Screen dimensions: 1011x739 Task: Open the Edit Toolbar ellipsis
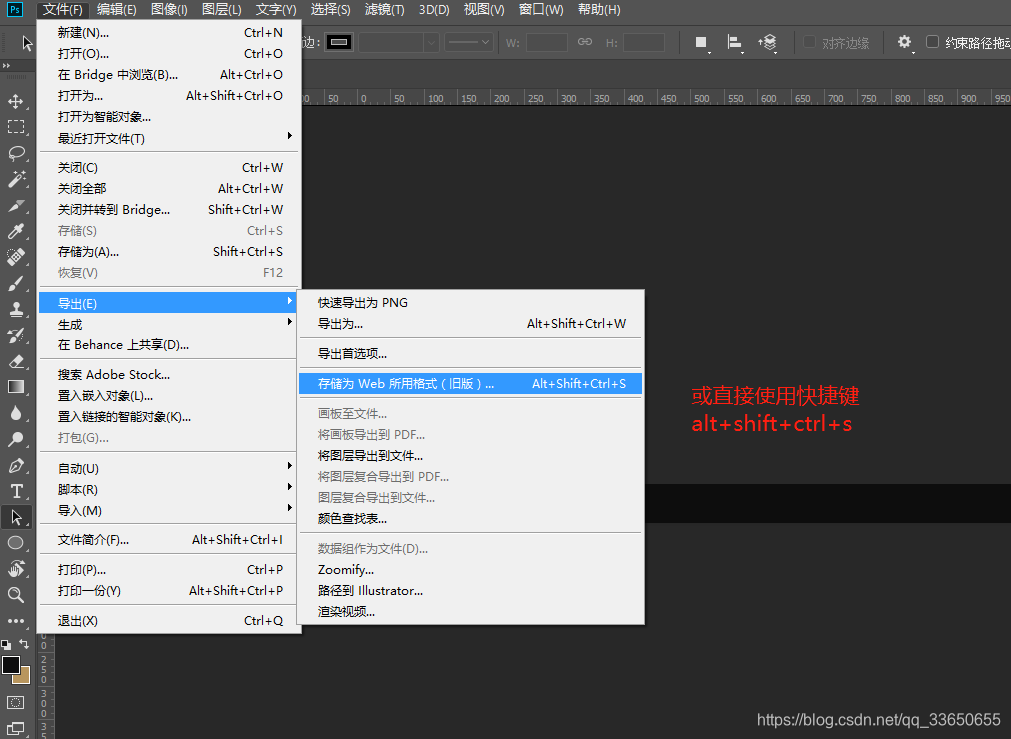click(x=15, y=621)
